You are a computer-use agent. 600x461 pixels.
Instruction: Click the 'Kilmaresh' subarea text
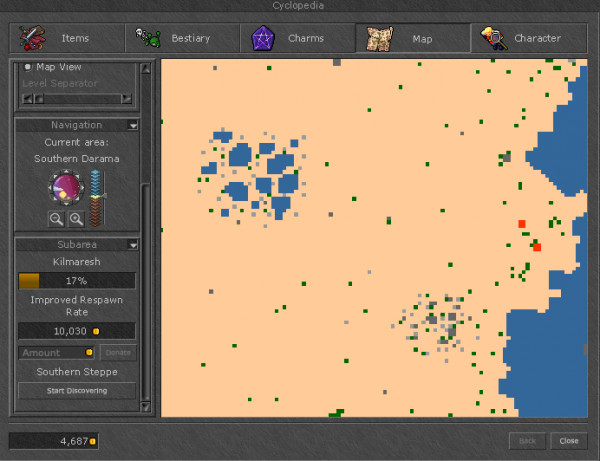[x=77, y=262]
